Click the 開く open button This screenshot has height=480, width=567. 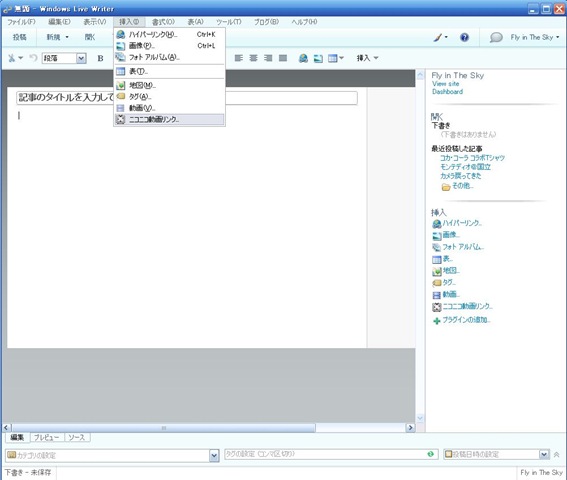[x=90, y=37]
